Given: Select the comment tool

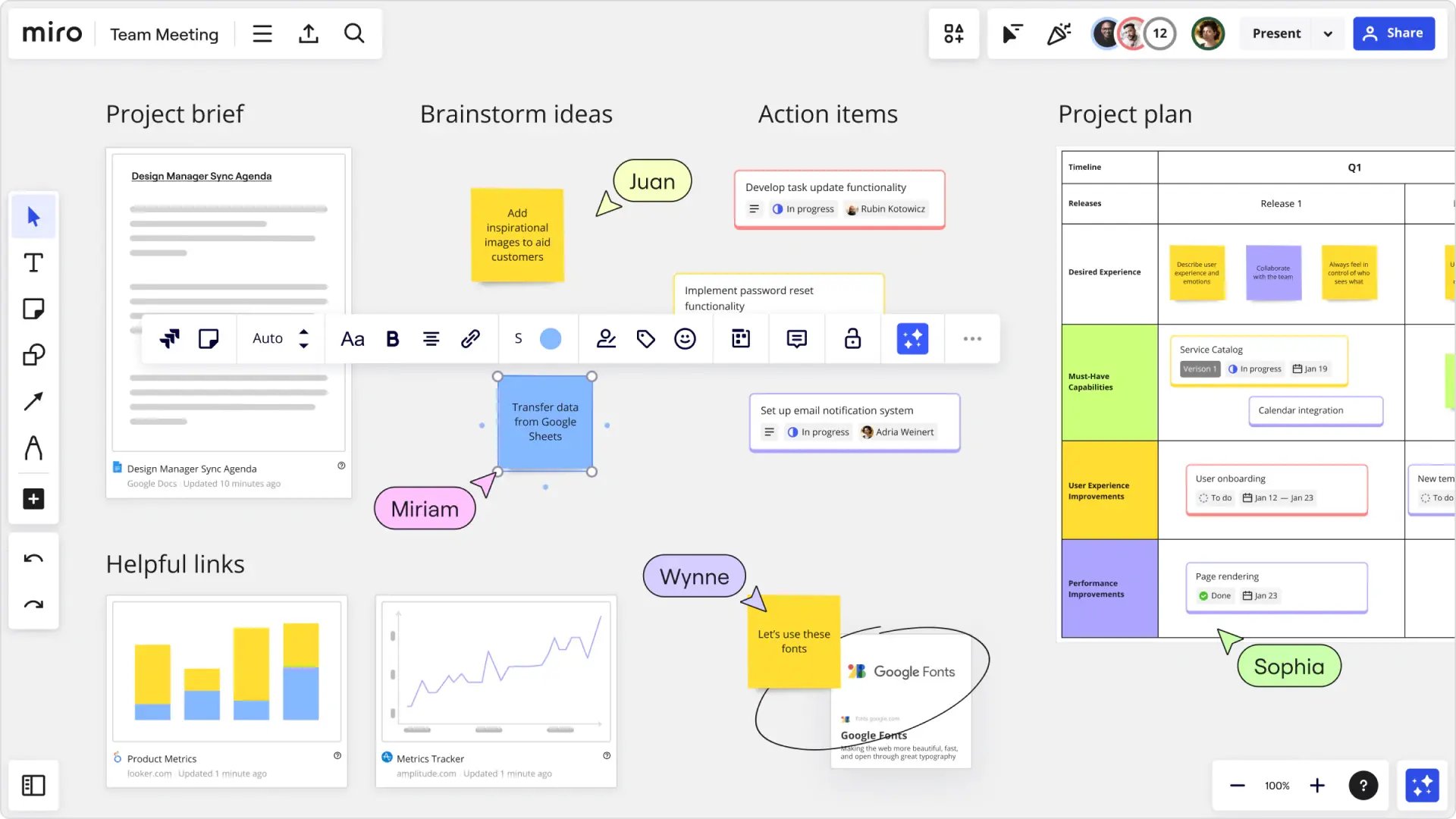Looking at the screenshot, I should point(796,338).
